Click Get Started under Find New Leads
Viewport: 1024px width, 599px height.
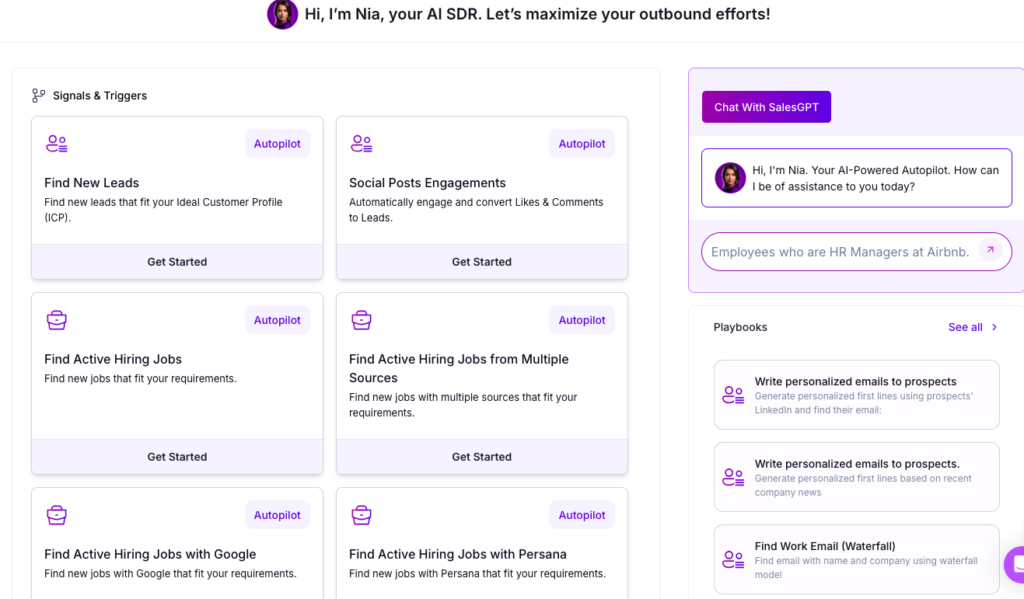click(x=177, y=262)
